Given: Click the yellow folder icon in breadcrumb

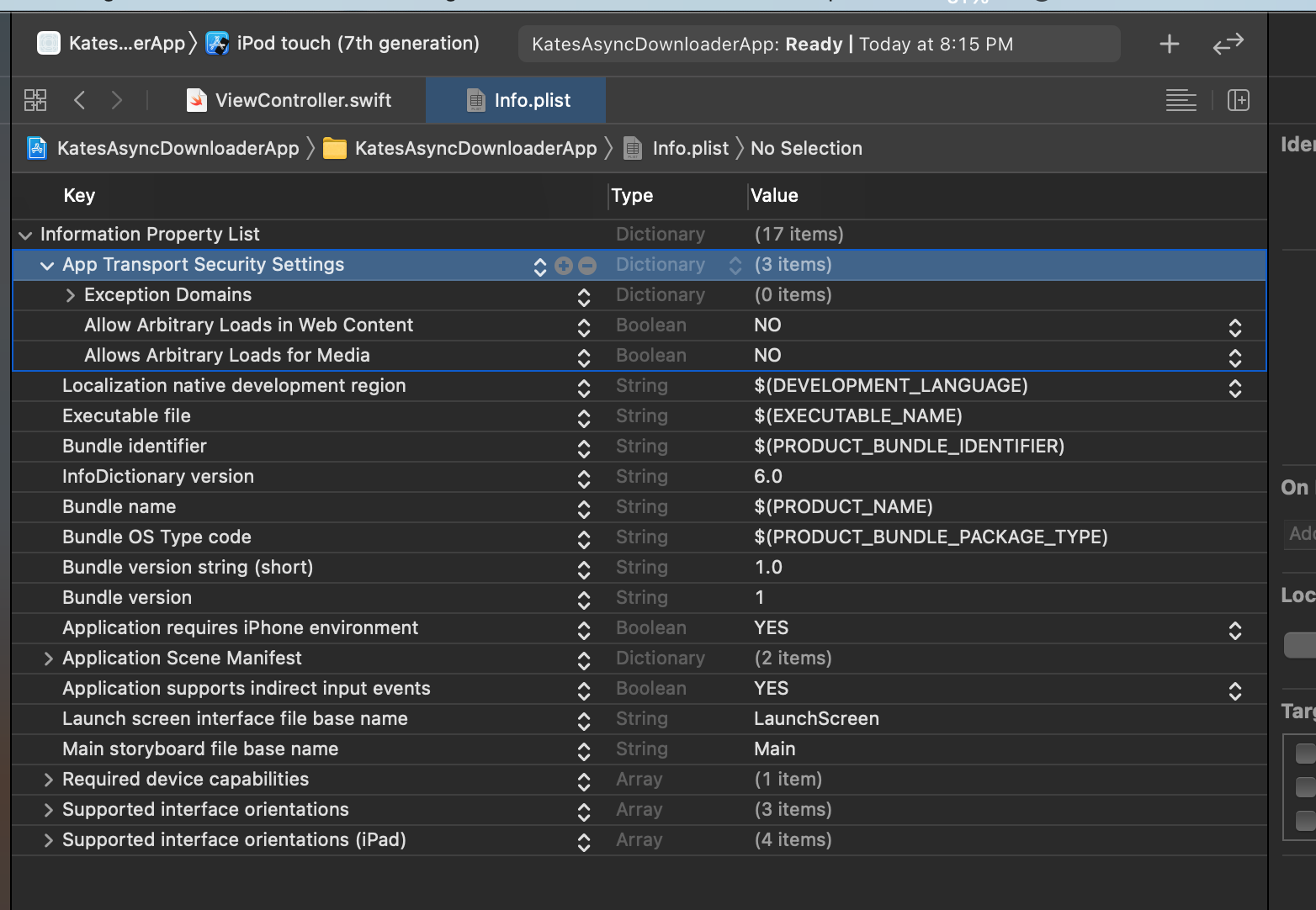Looking at the screenshot, I should tap(335, 149).
